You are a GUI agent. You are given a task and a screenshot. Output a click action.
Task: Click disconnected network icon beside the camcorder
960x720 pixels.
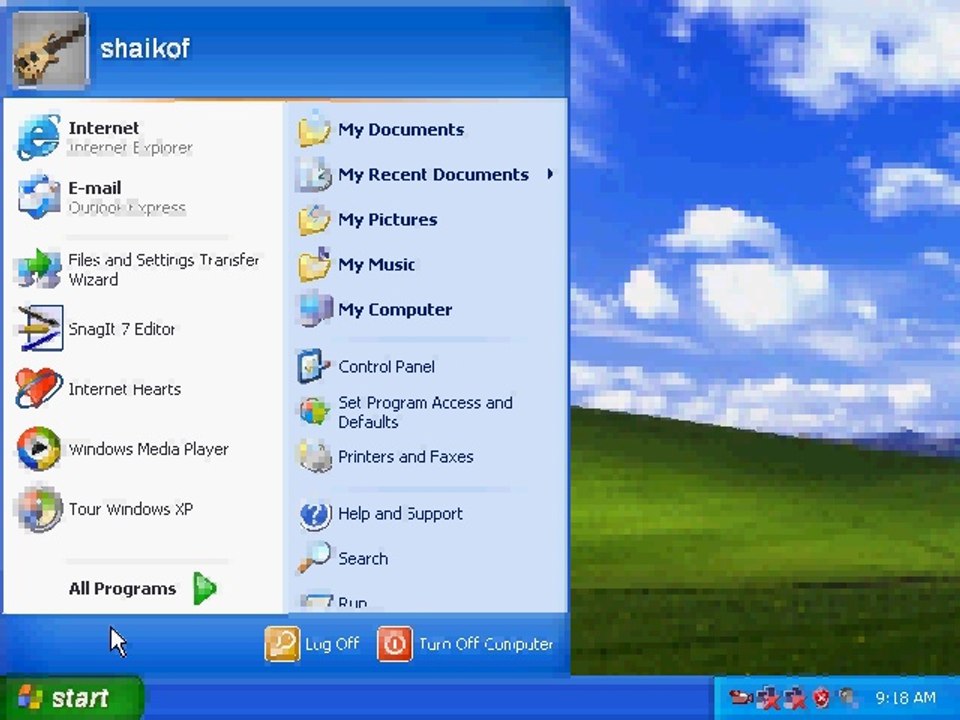pos(769,697)
